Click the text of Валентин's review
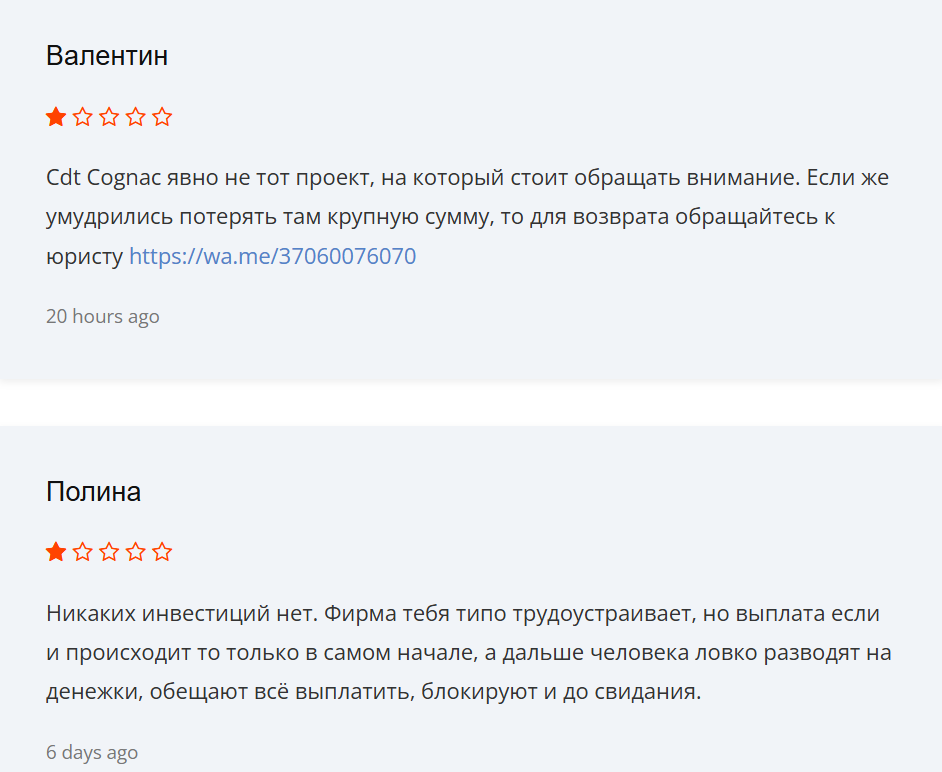The width and height of the screenshot is (942, 772). pos(460,214)
